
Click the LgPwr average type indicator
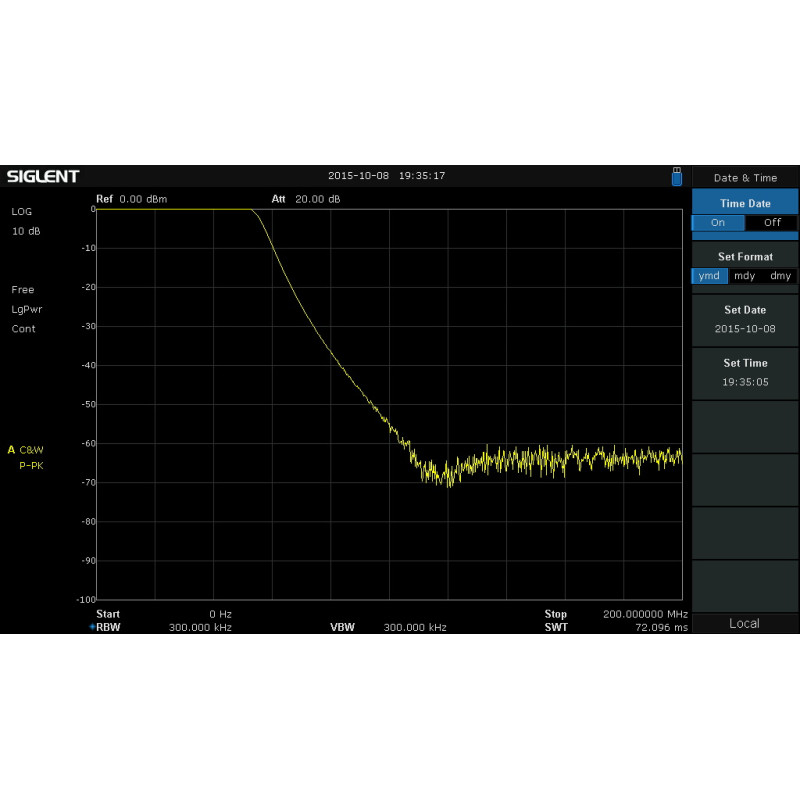click(27, 309)
